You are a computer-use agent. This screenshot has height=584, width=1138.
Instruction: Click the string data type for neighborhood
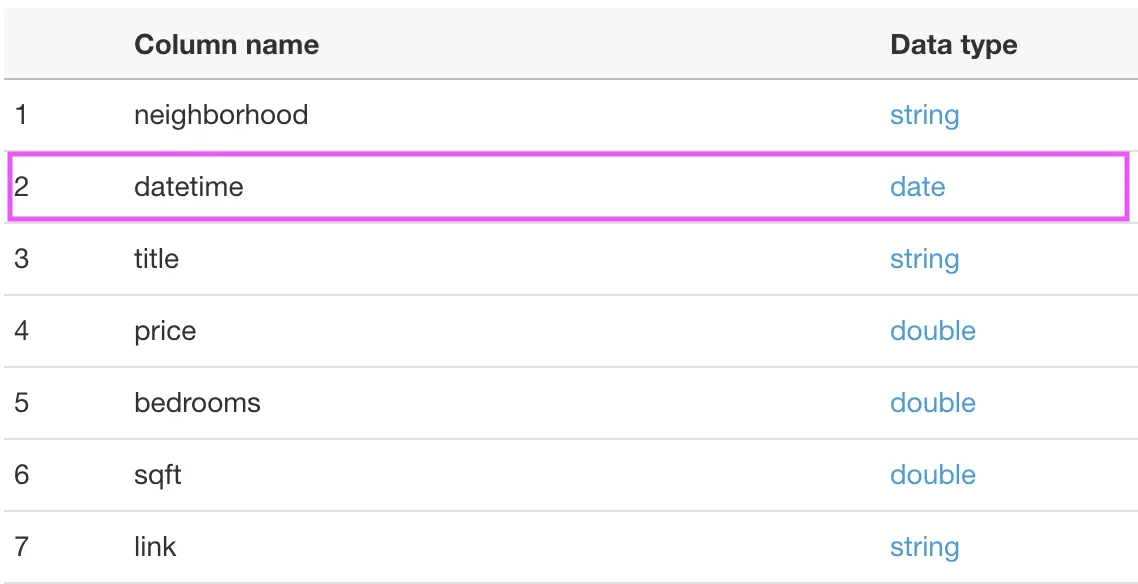pos(924,115)
